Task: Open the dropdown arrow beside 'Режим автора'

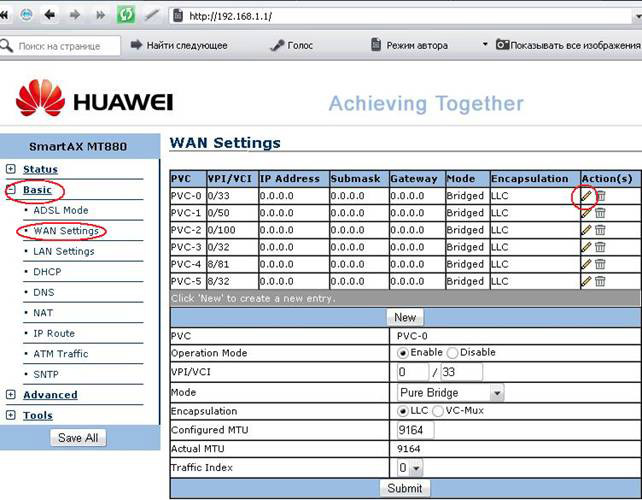Action: click(x=485, y=44)
